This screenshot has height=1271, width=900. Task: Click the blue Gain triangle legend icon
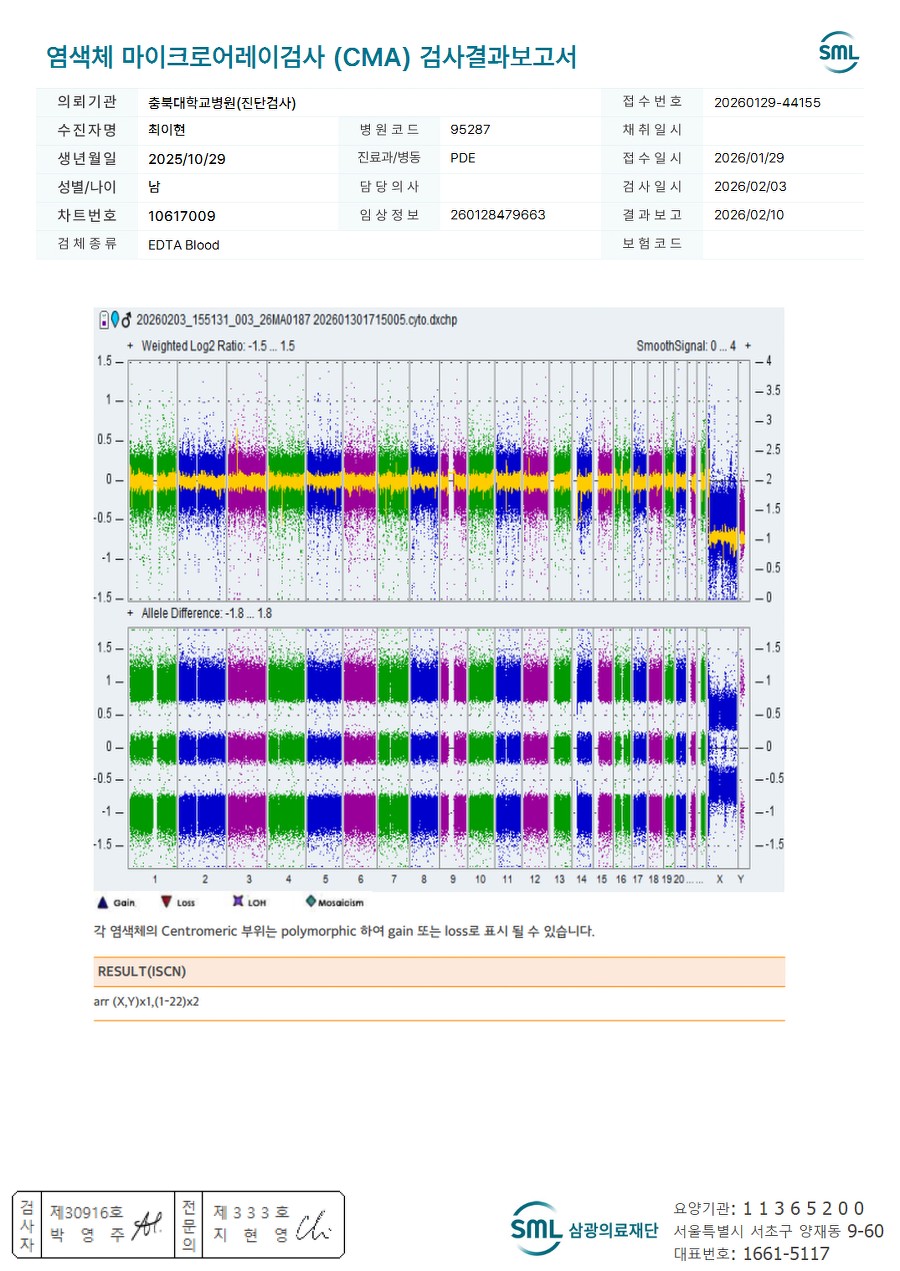point(102,902)
